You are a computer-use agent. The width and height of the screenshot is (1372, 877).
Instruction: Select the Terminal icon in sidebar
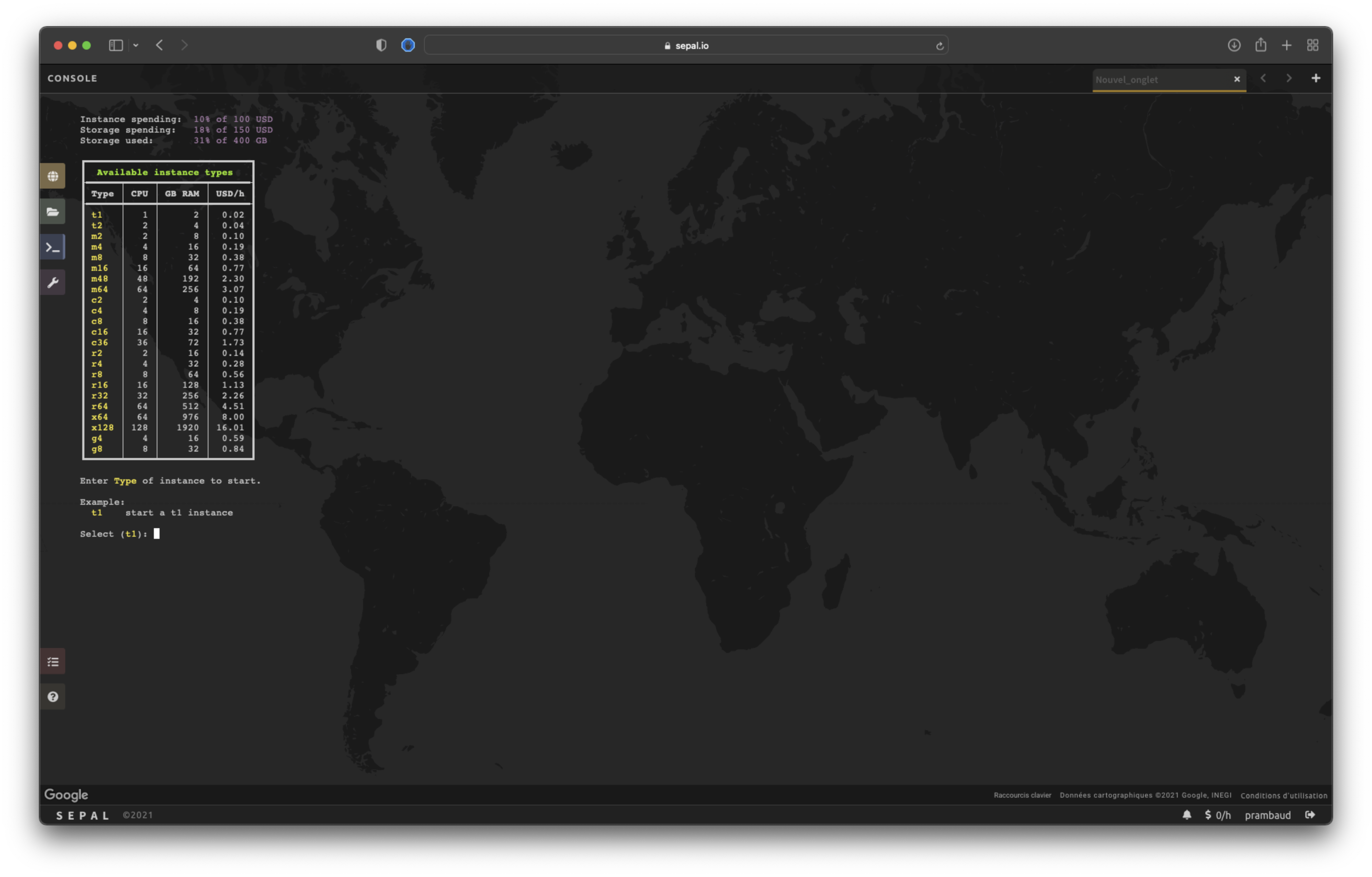pos(52,247)
